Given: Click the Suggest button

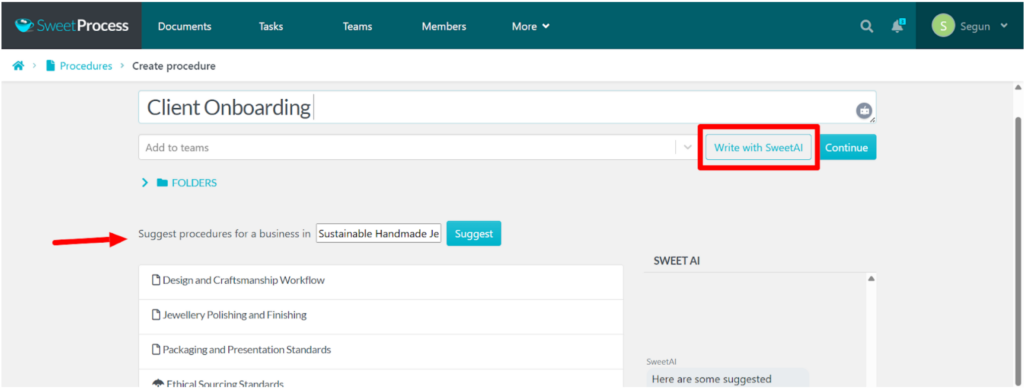Looking at the screenshot, I should 473,233.
